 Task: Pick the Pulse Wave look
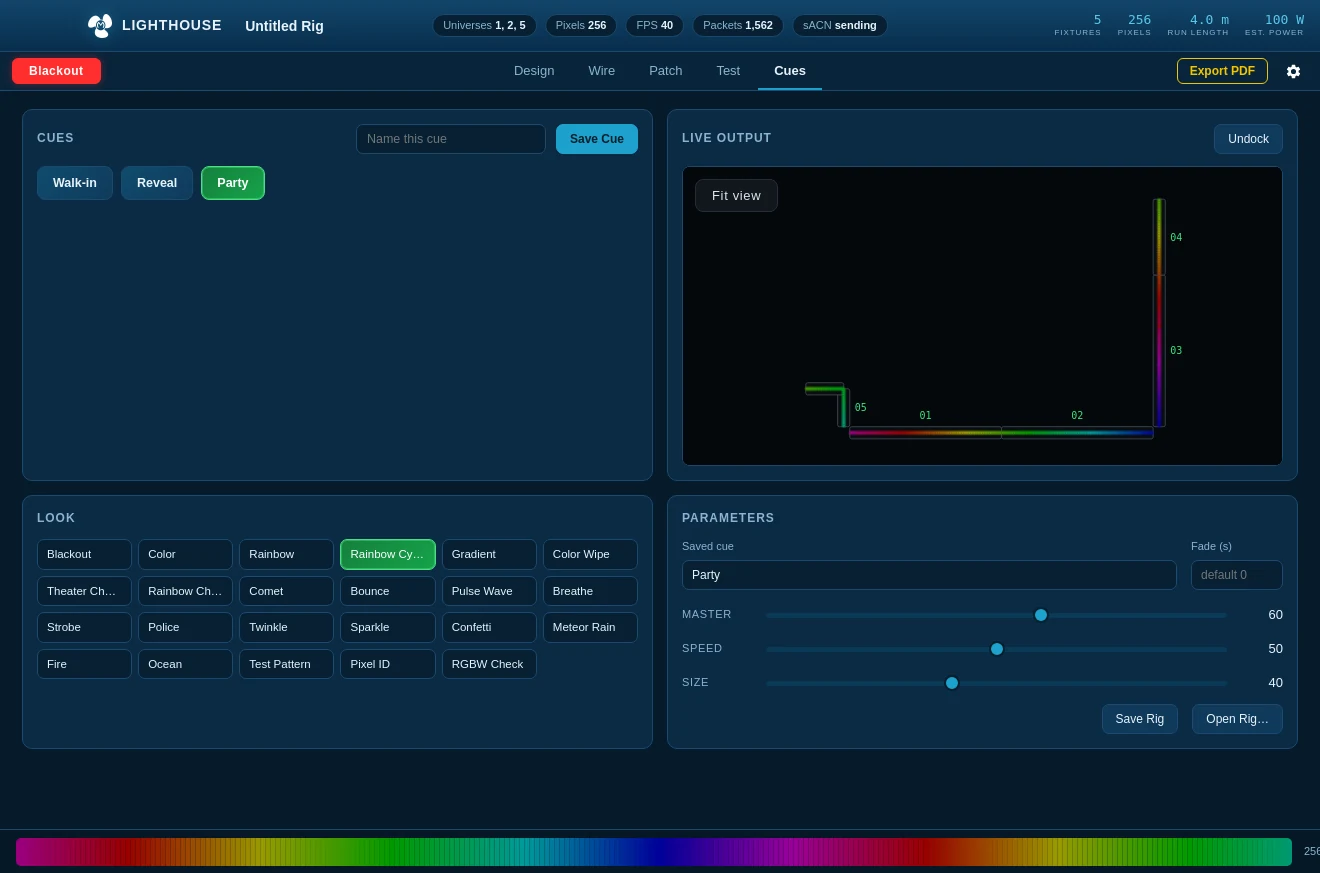[x=489, y=591]
